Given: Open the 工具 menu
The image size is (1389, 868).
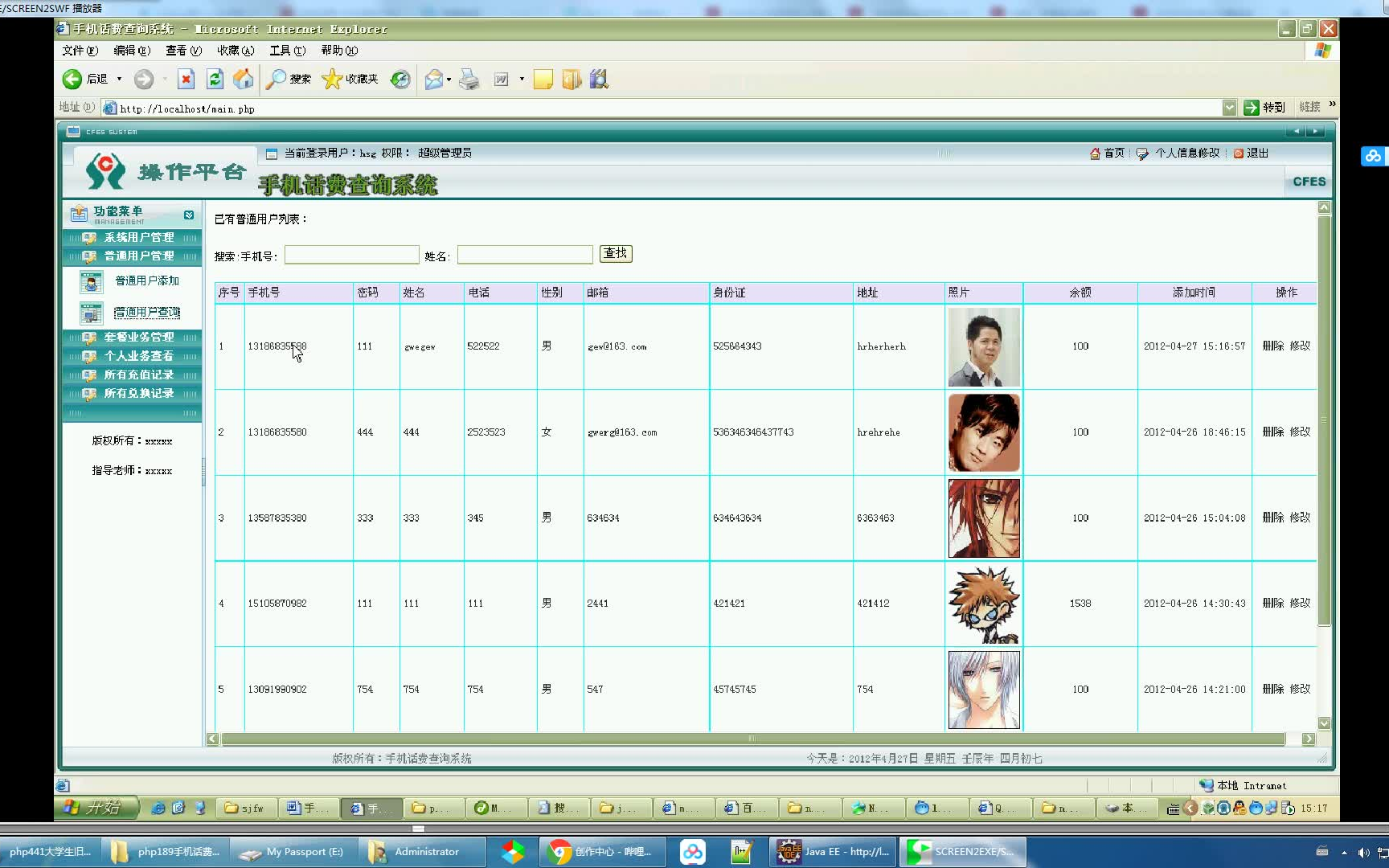Looking at the screenshot, I should pos(287,51).
